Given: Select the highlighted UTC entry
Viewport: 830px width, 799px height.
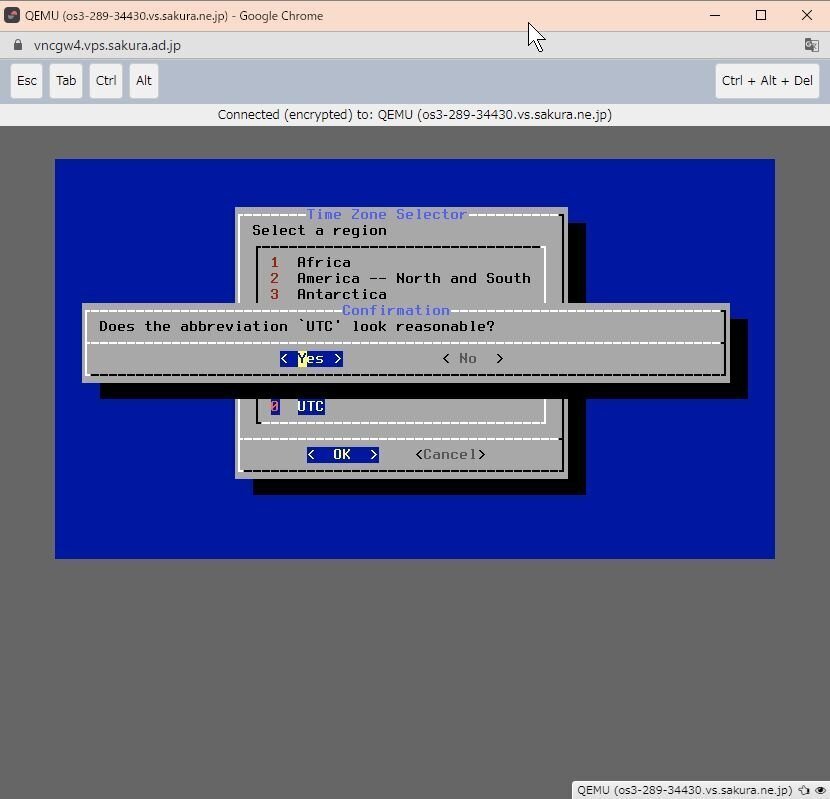Looking at the screenshot, I should coord(311,407).
